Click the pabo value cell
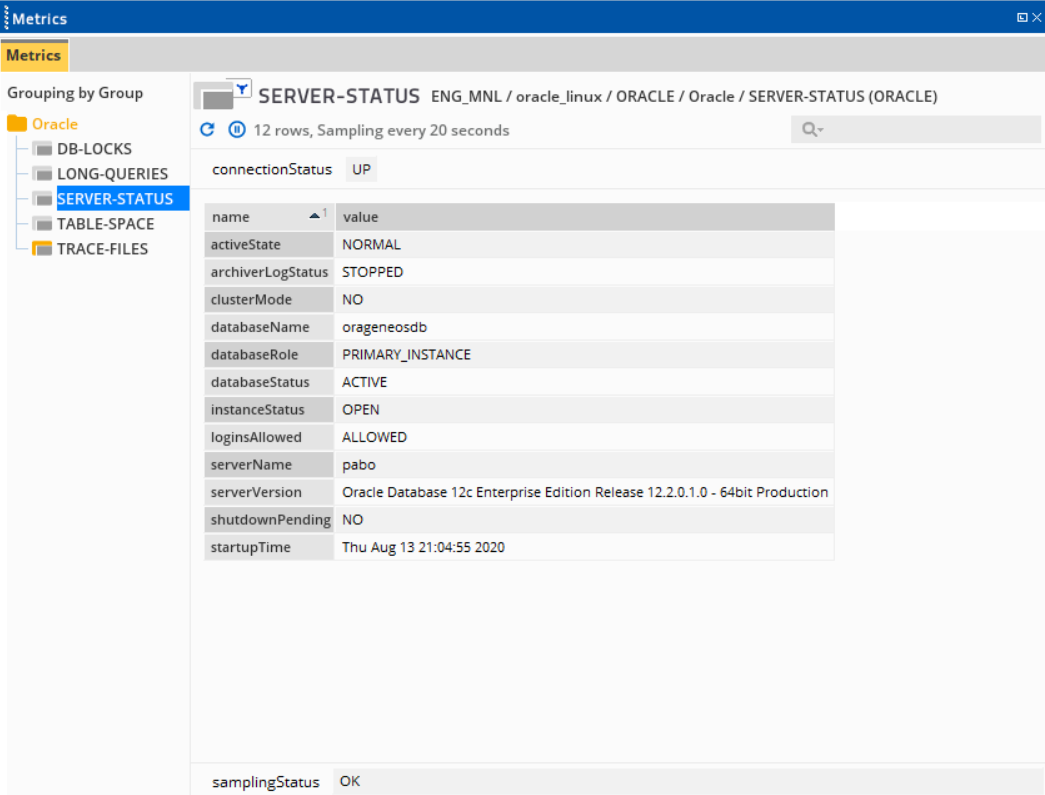Screen dimensions: 1045x795 (x=584, y=464)
